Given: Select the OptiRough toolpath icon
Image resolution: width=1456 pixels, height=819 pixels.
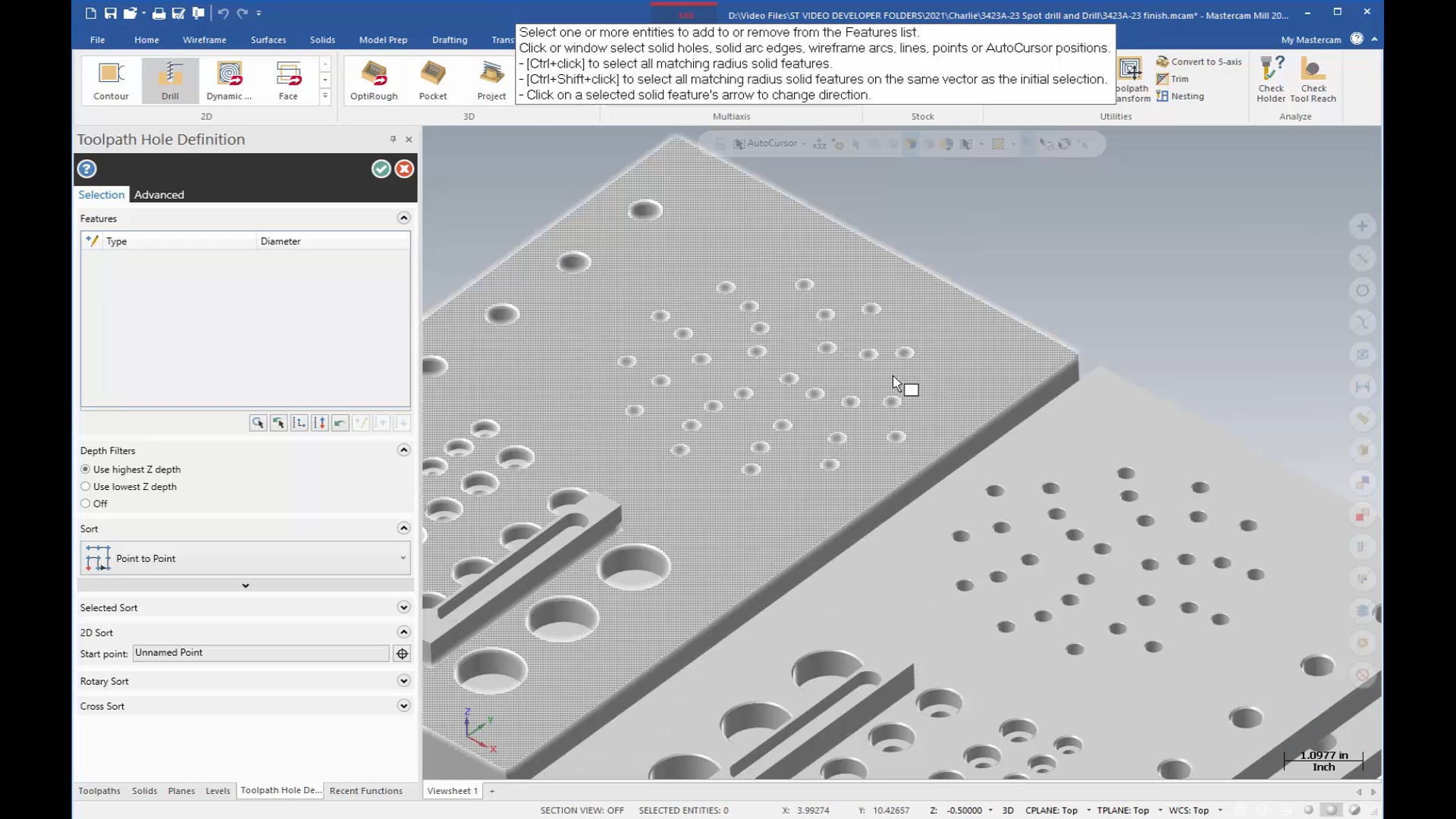Looking at the screenshot, I should (x=374, y=78).
